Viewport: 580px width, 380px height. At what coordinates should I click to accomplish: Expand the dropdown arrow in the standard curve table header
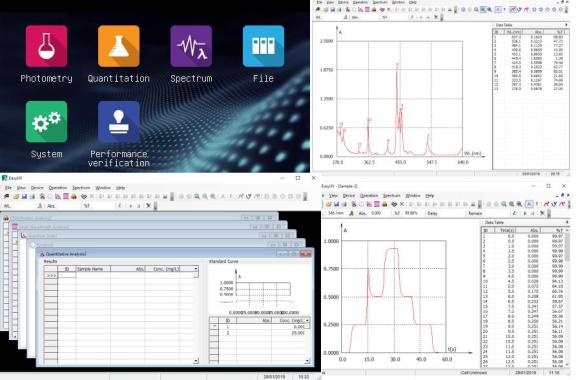pos(307,320)
